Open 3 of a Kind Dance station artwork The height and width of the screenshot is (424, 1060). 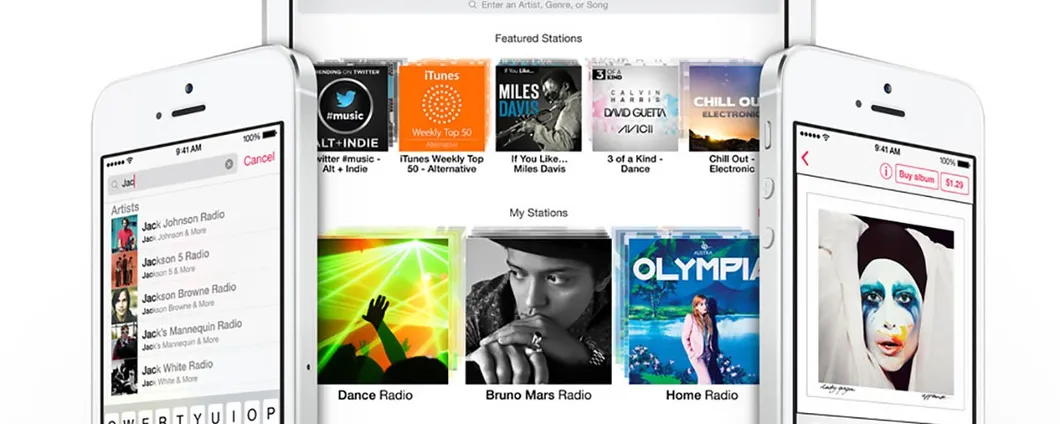pyautogui.click(x=635, y=108)
